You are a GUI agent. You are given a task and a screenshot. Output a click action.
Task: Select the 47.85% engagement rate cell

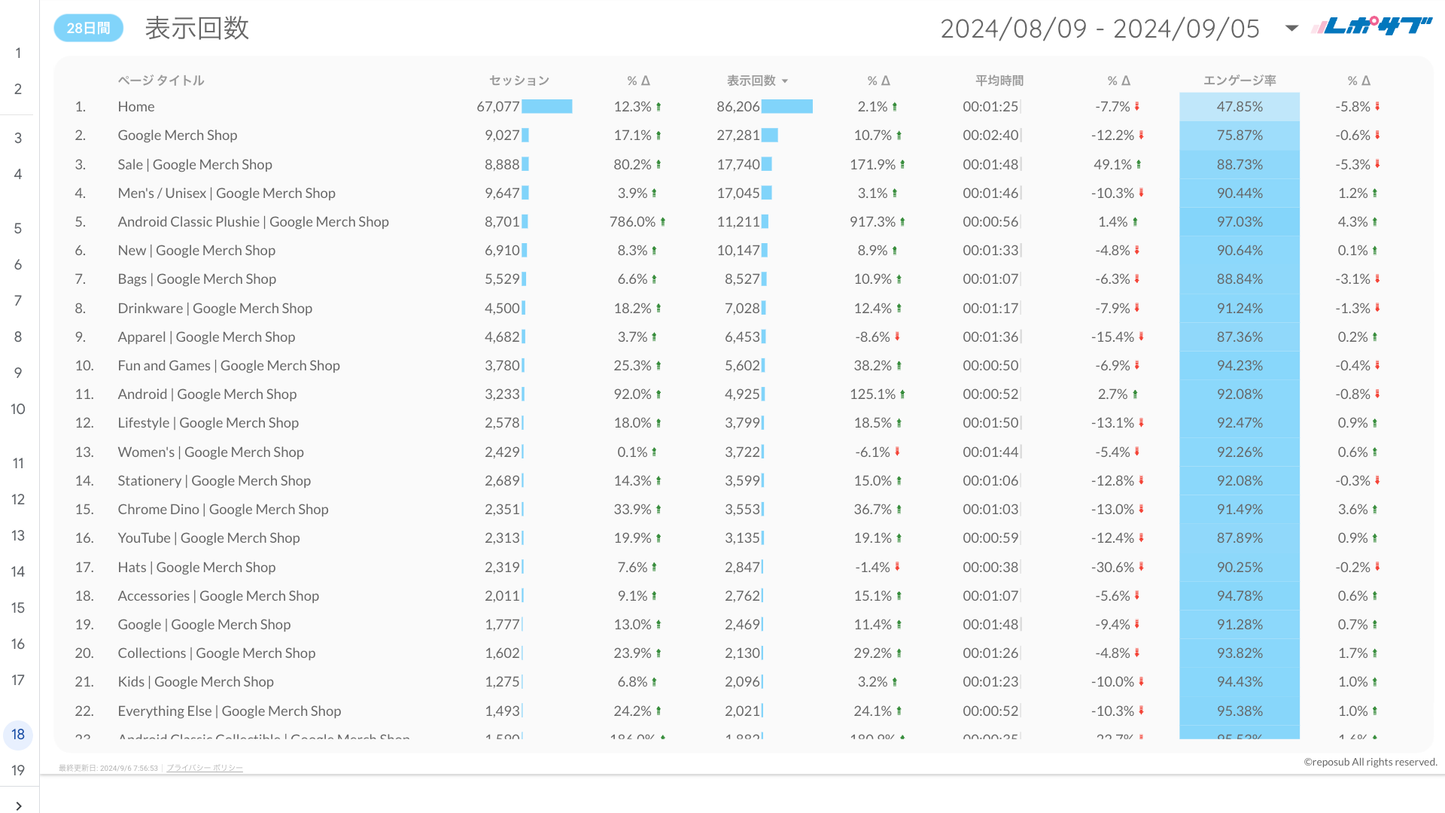(x=1239, y=107)
